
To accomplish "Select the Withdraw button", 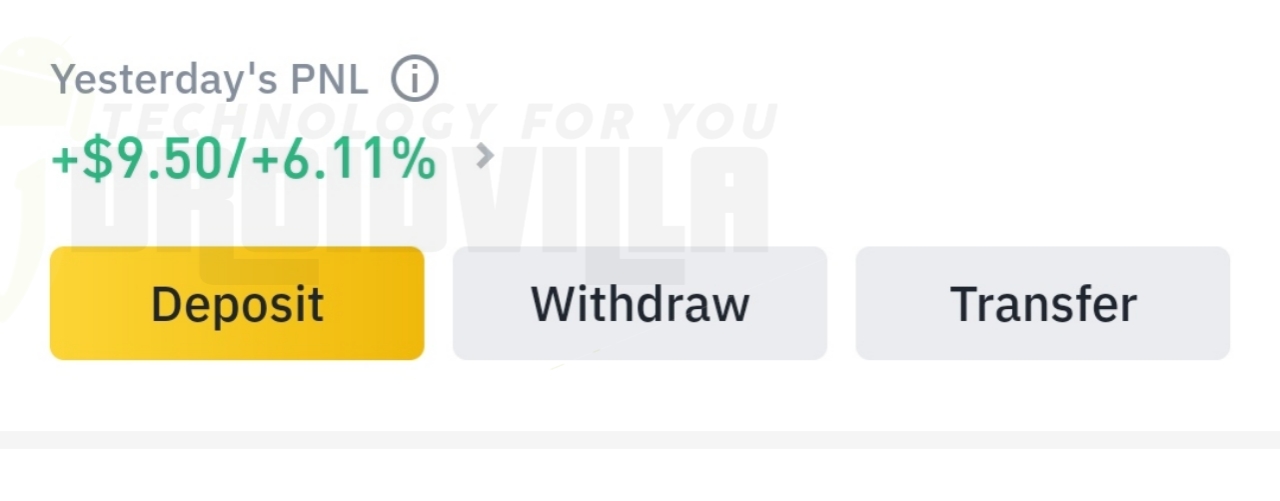I will (640, 303).
